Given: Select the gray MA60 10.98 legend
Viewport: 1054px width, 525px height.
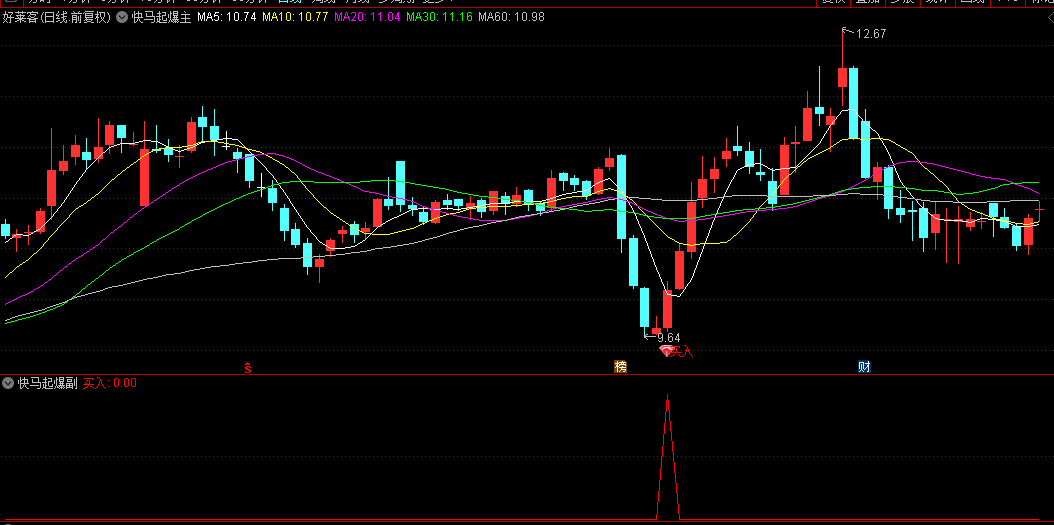Looking at the screenshot, I should pyautogui.click(x=512, y=17).
